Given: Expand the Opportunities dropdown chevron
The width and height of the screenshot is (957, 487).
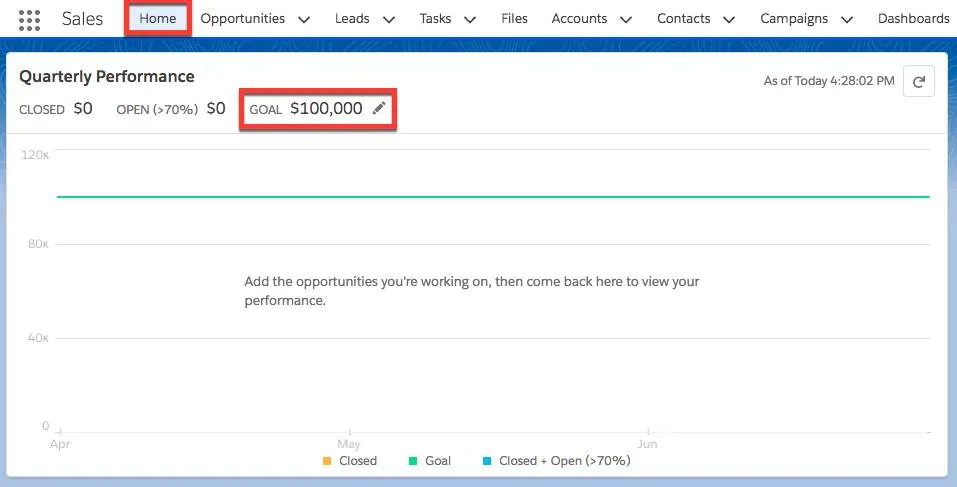Looking at the screenshot, I should point(304,20).
